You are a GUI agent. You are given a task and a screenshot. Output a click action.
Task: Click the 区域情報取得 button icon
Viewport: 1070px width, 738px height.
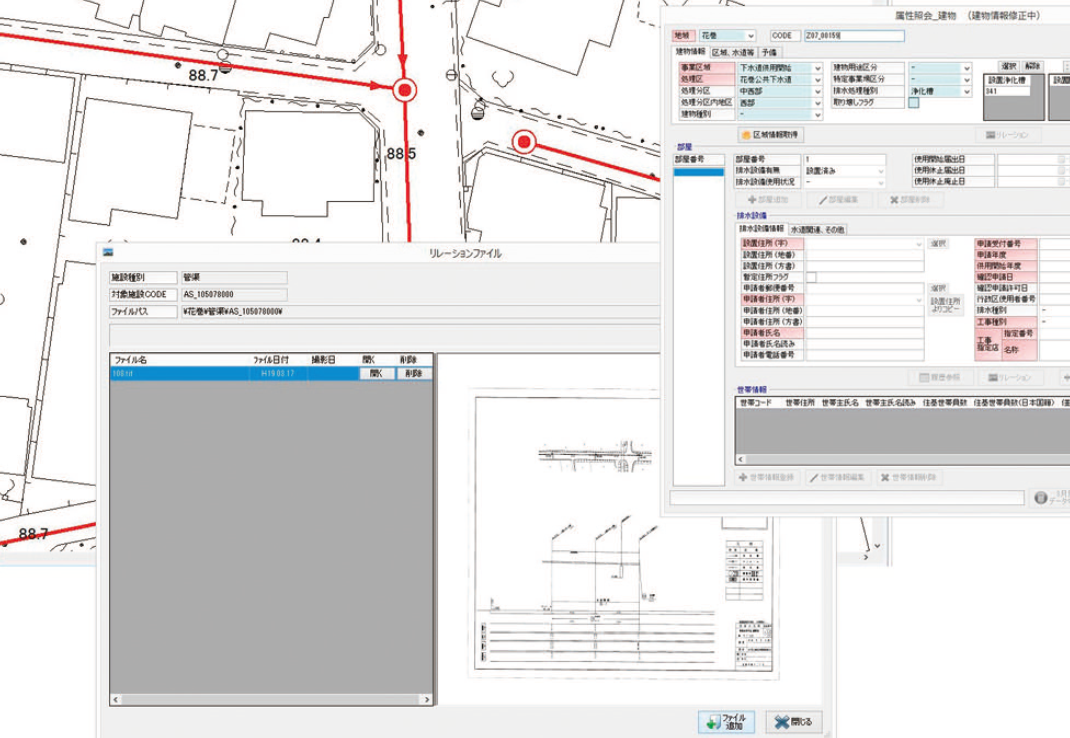(746, 134)
